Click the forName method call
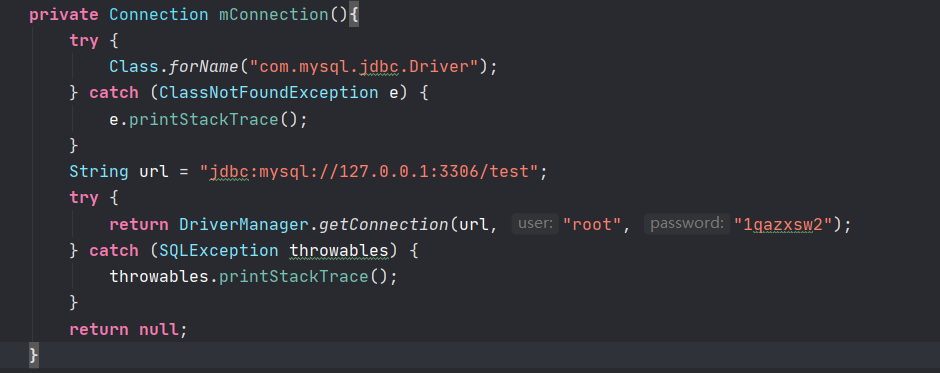 [204, 67]
